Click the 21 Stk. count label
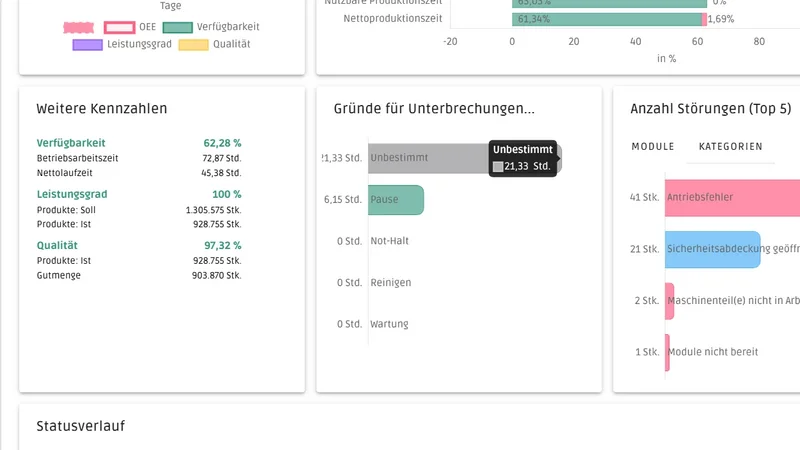The width and height of the screenshot is (800, 450). coord(644,249)
